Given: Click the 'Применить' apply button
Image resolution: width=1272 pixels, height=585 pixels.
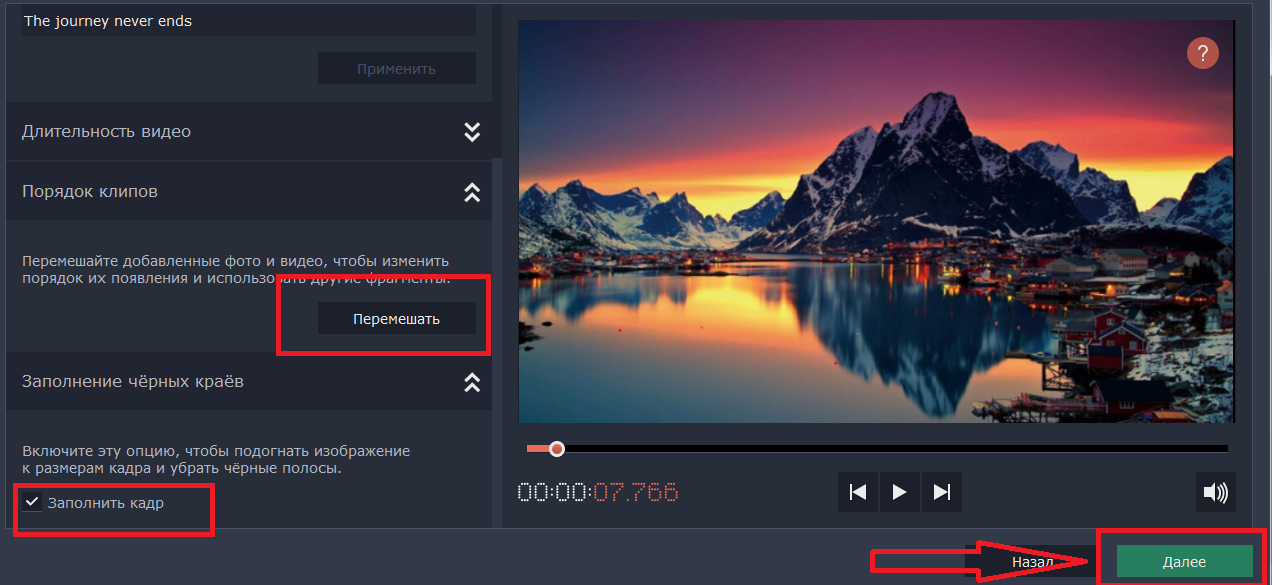Looking at the screenshot, I should [396, 69].
